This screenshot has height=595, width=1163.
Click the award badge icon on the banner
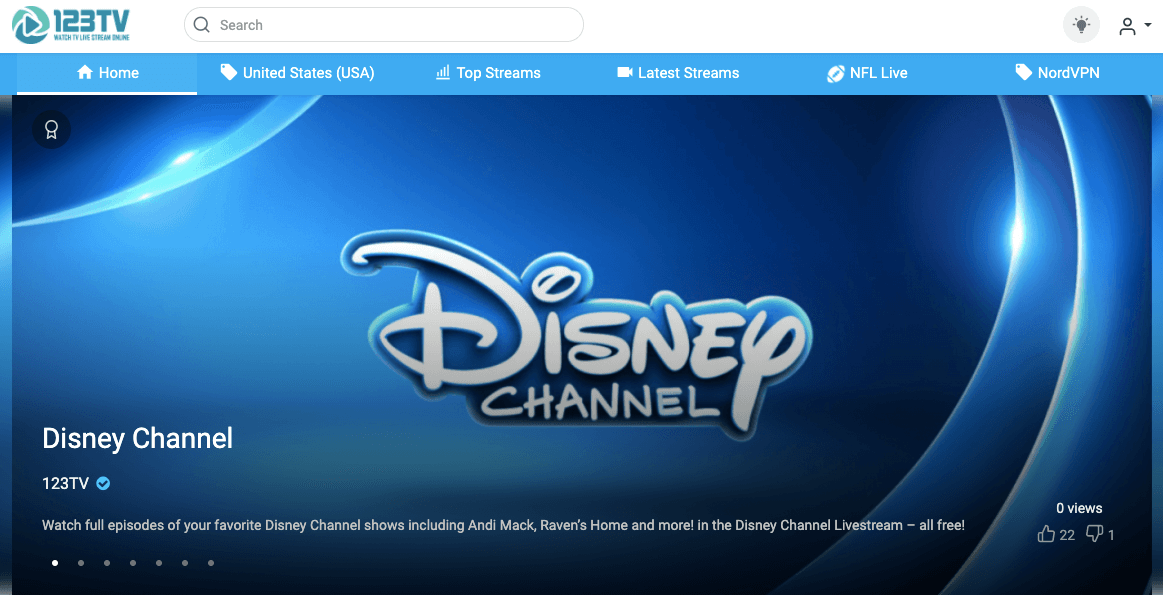[51, 130]
